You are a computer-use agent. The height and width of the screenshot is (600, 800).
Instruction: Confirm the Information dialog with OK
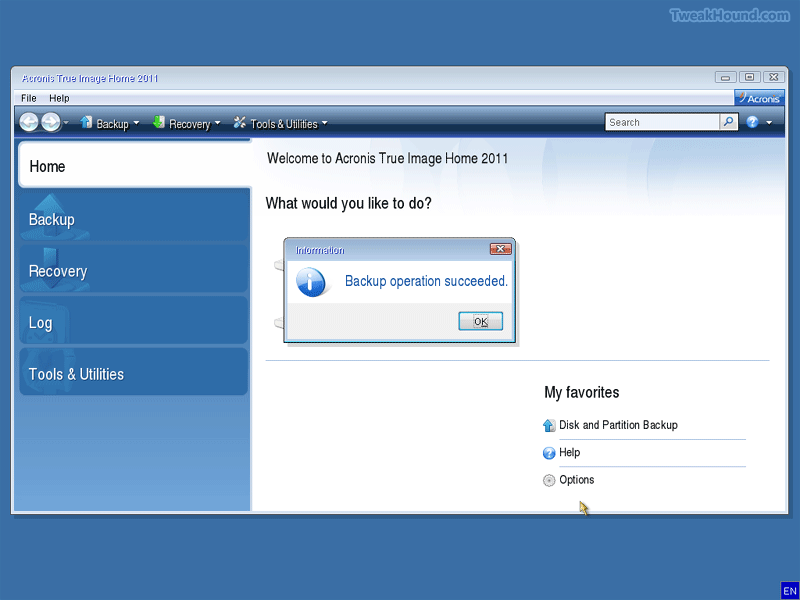pyautogui.click(x=481, y=321)
